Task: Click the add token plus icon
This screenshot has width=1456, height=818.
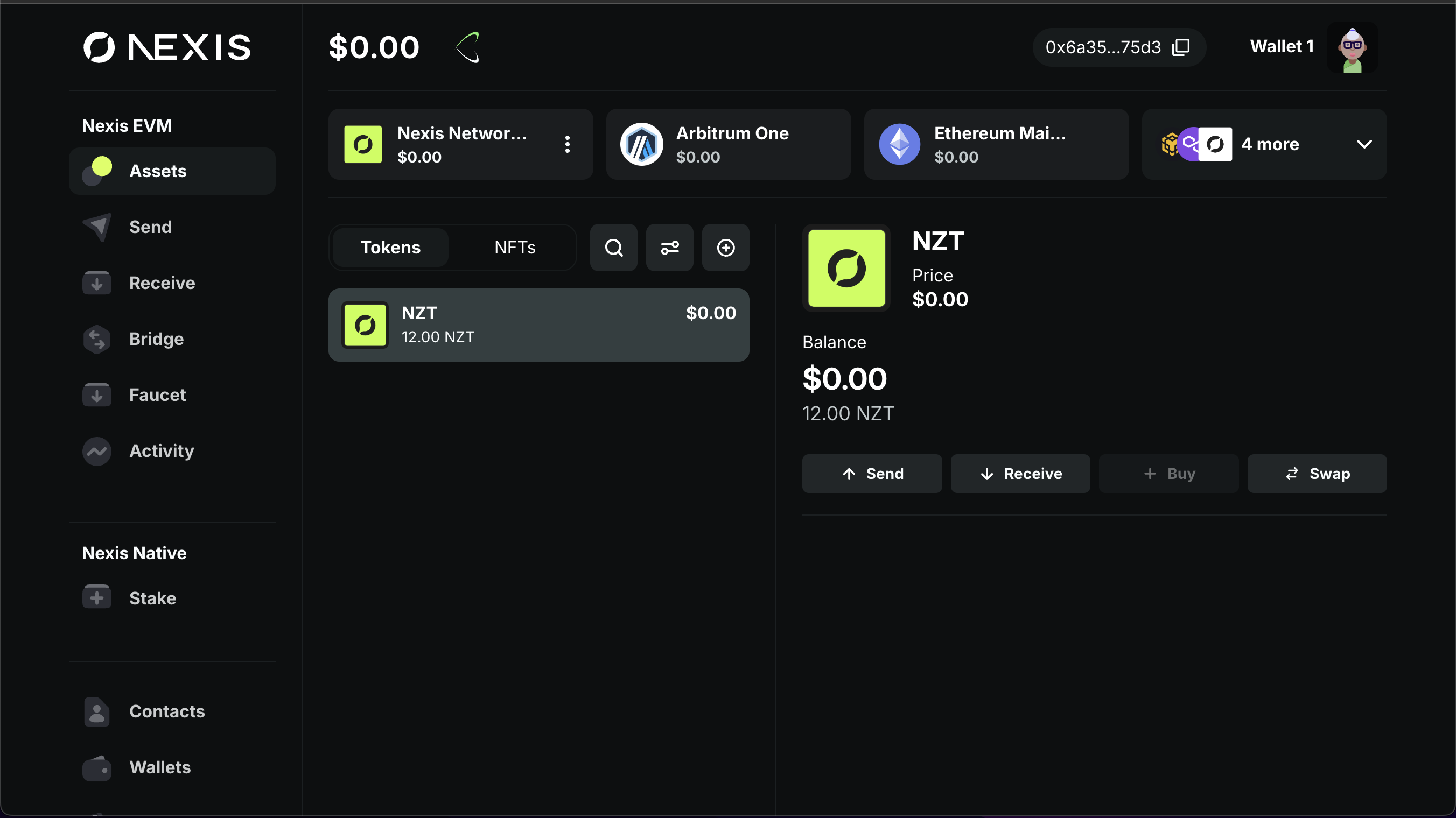Action: (x=725, y=248)
